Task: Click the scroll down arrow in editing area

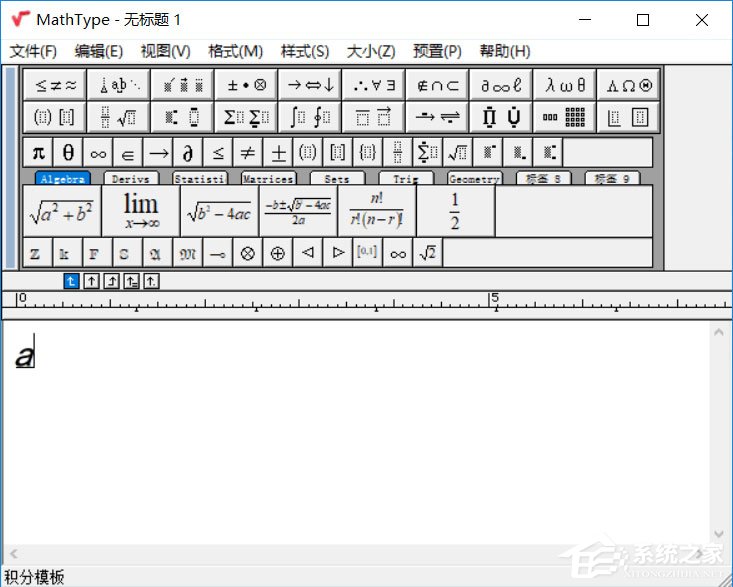Action: [x=719, y=535]
